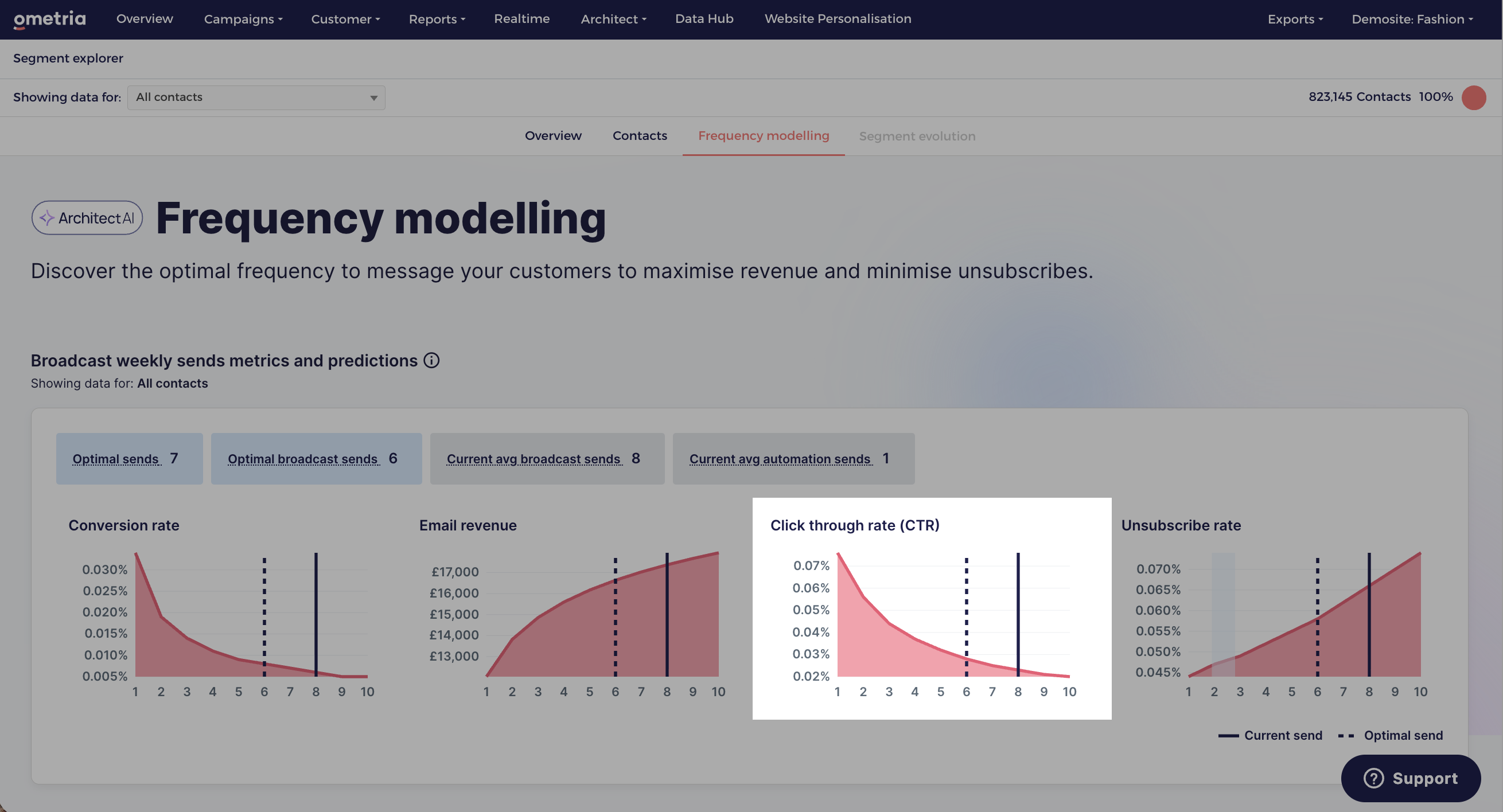Screen dimensions: 1503x812
Task: Open the Campaigns dropdown menu
Action: point(243,19)
